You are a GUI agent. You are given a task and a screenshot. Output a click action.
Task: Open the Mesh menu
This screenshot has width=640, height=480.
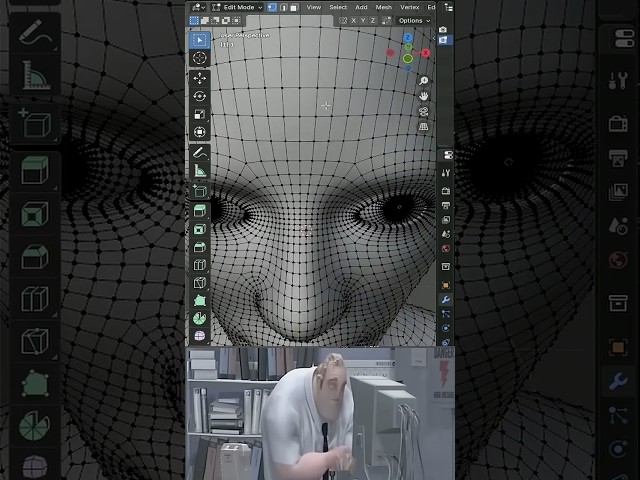click(384, 7)
